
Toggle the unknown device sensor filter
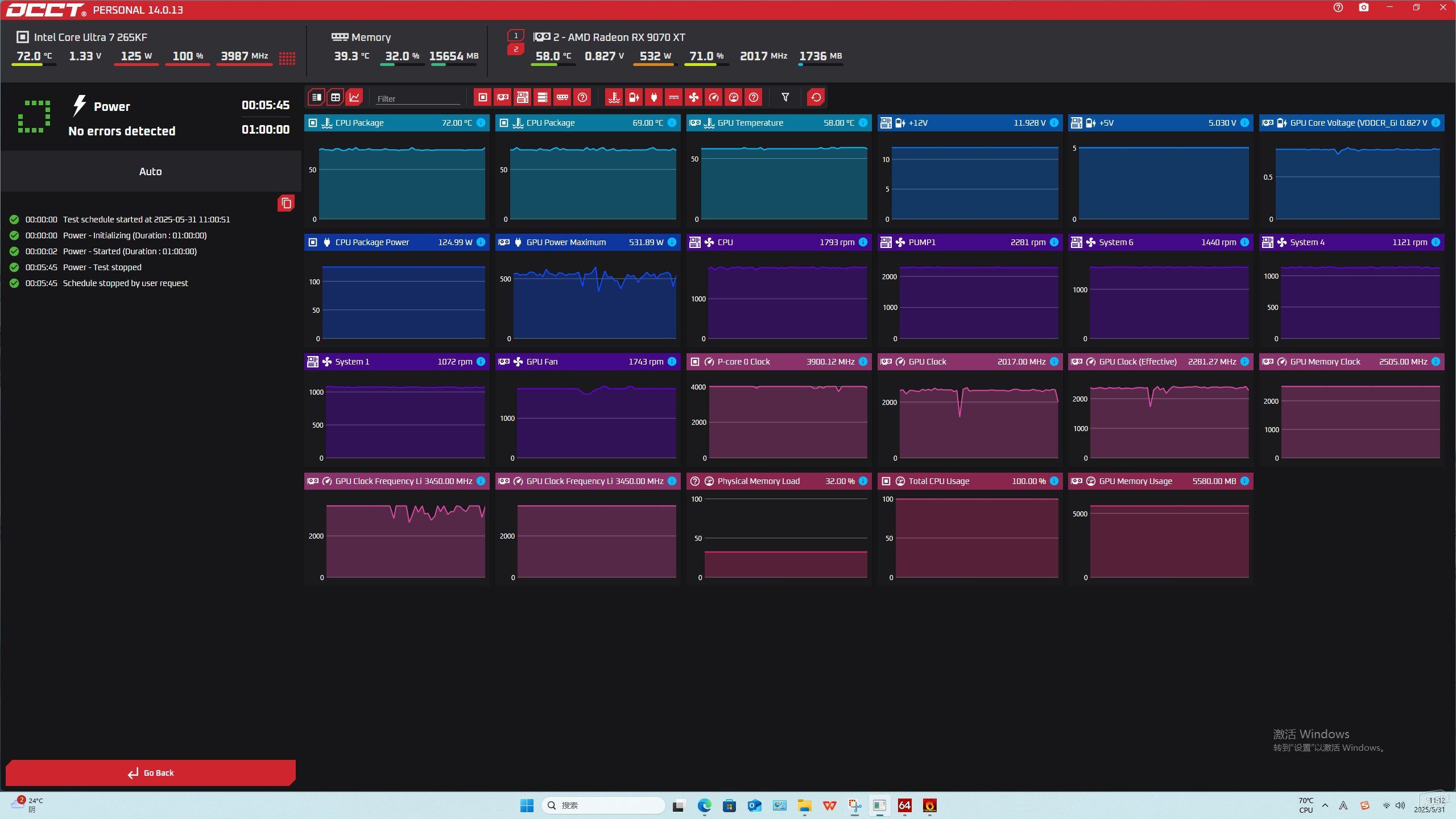pos(582,97)
